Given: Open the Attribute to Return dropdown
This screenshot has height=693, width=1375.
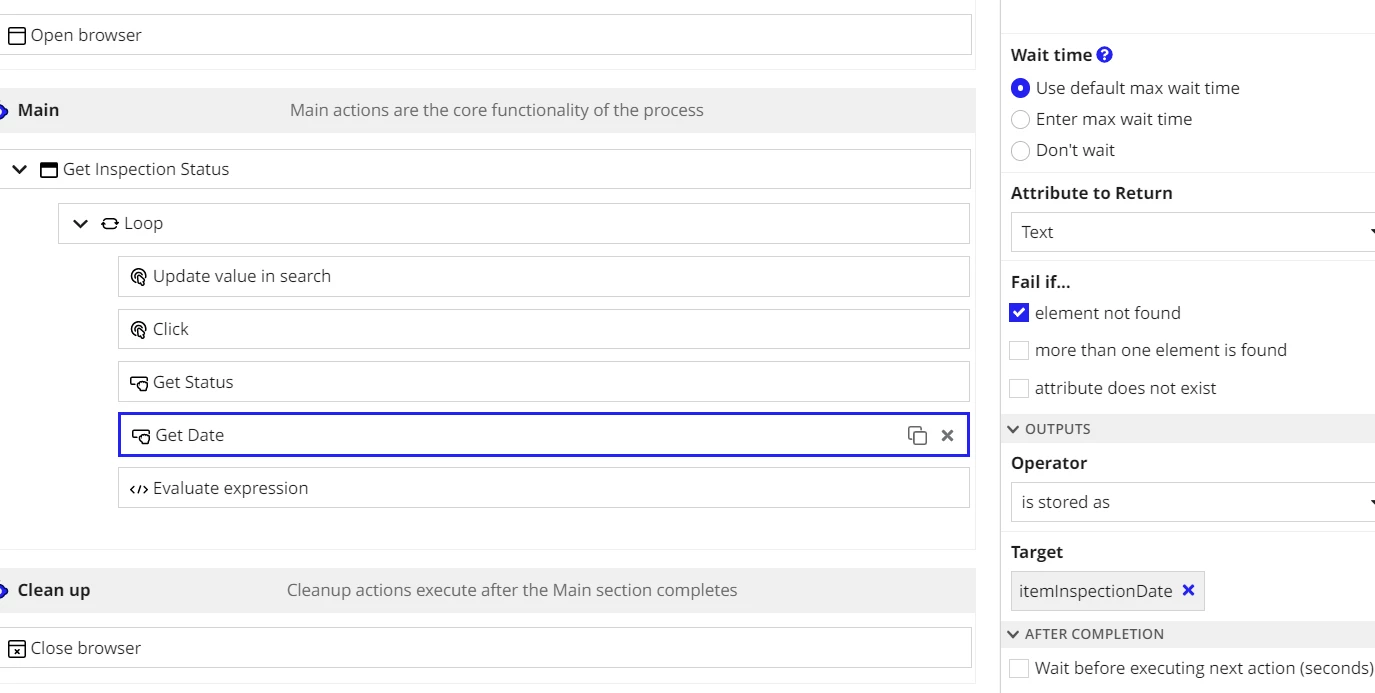Looking at the screenshot, I should (1193, 232).
